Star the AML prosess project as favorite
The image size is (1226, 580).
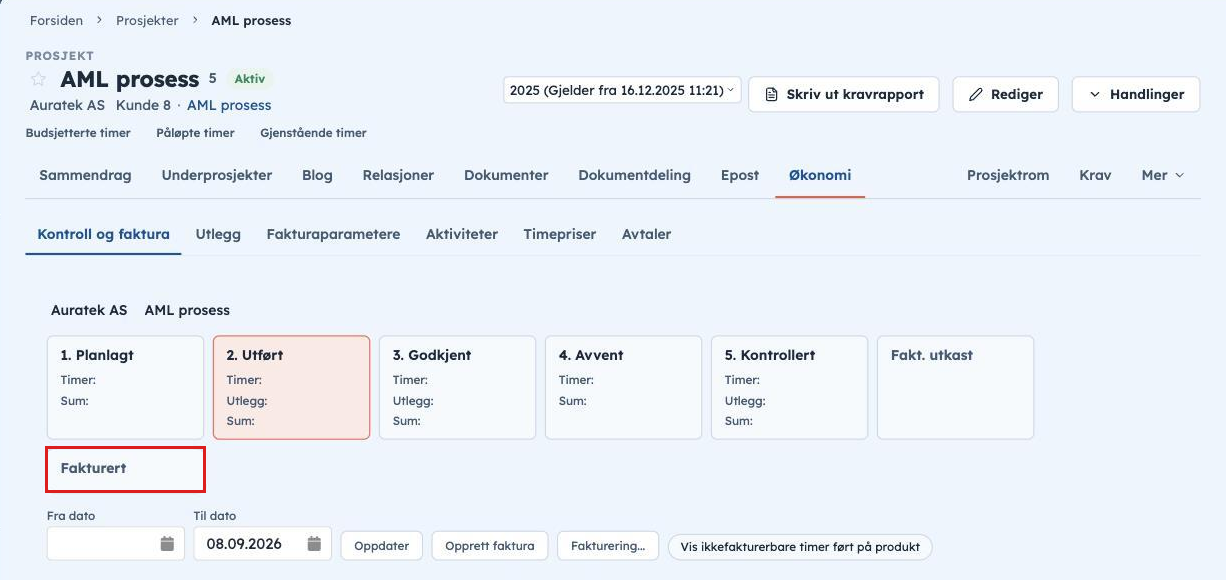(38, 79)
